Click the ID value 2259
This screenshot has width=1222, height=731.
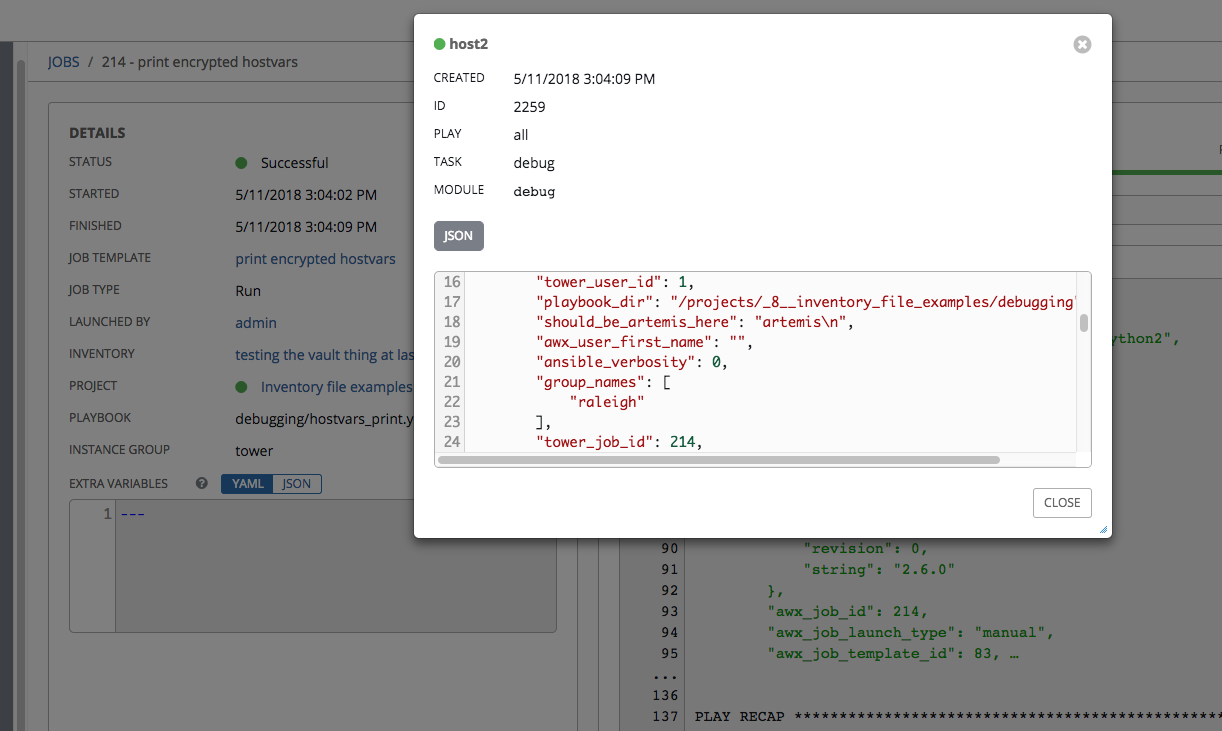(x=530, y=107)
